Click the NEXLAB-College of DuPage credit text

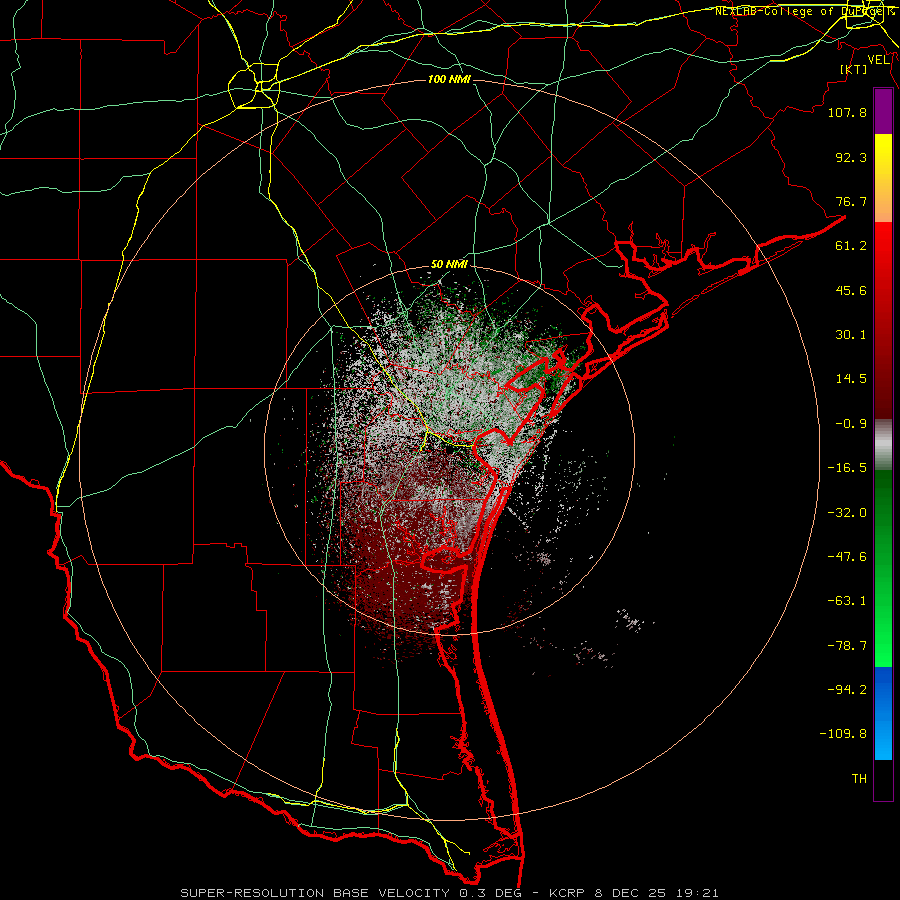click(x=805, y=11)
